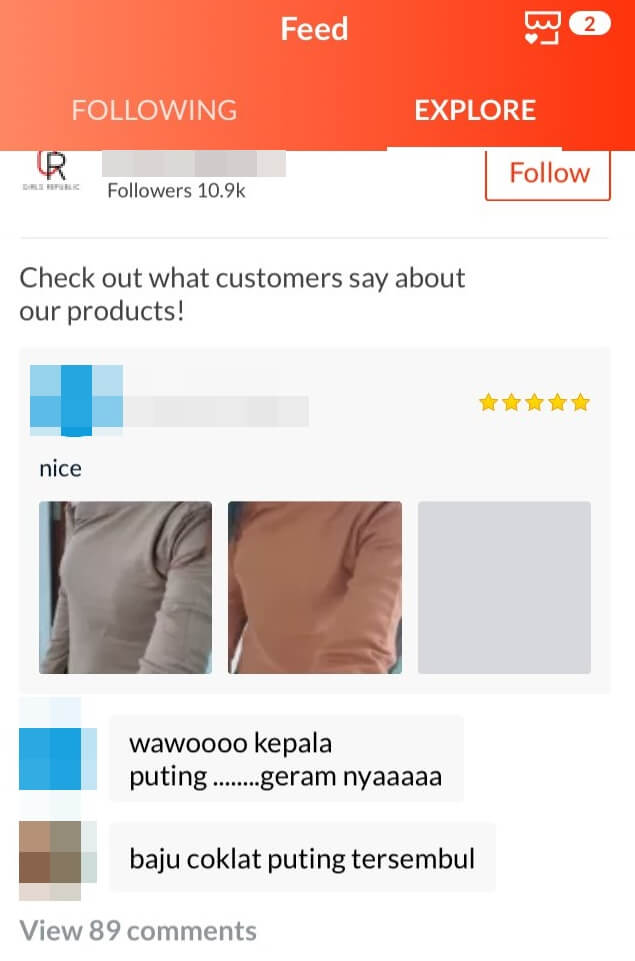Open the blank third review photo
This screenshot has height=961, width=635.
point(504,587)
